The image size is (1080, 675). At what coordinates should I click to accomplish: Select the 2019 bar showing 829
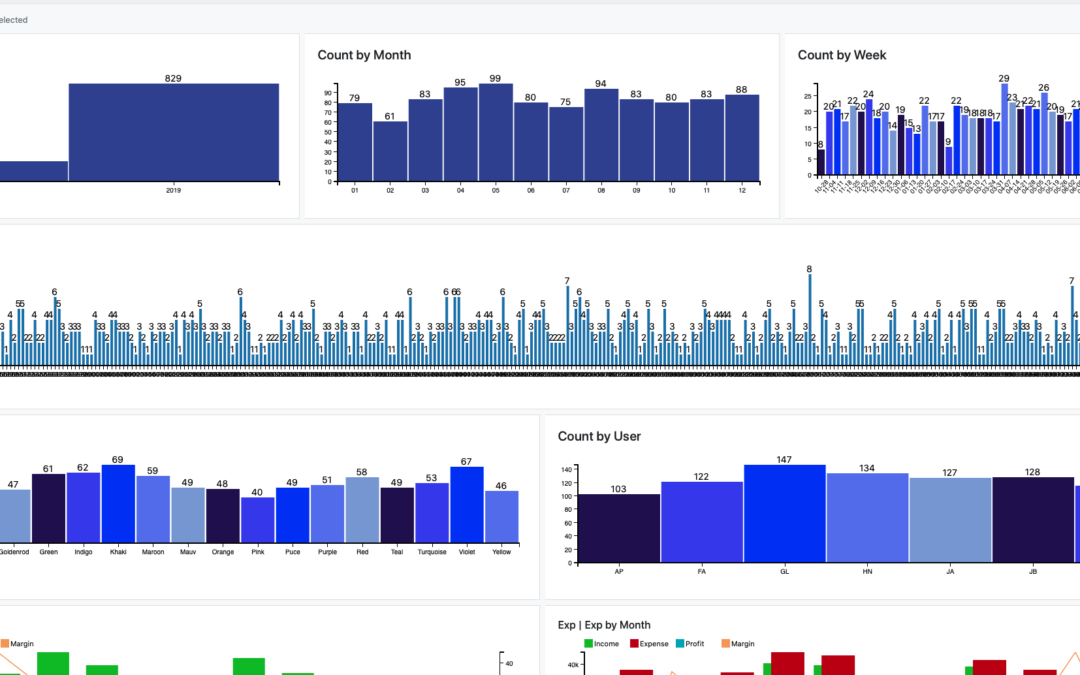[174, 132]
